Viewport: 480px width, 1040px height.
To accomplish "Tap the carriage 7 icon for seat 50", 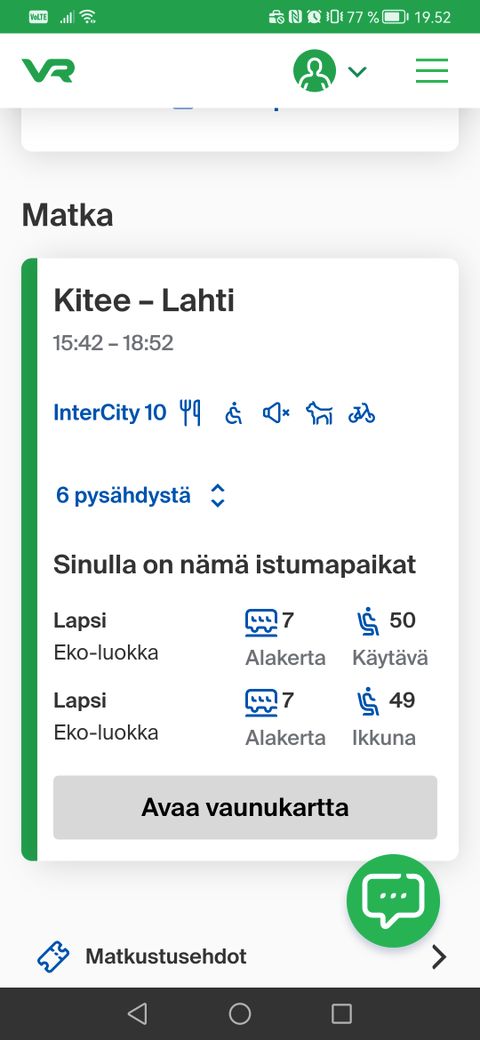I will [261, 622].
